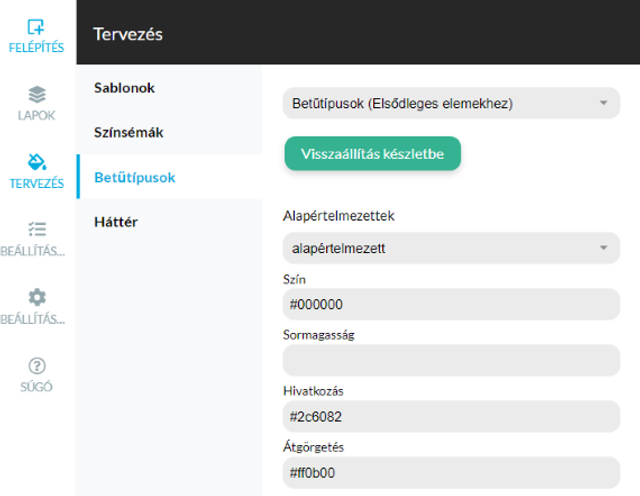640x496 pixels.
Task: Click the FELÉPÍTÉS sidebar label
Action: [36, 48]
